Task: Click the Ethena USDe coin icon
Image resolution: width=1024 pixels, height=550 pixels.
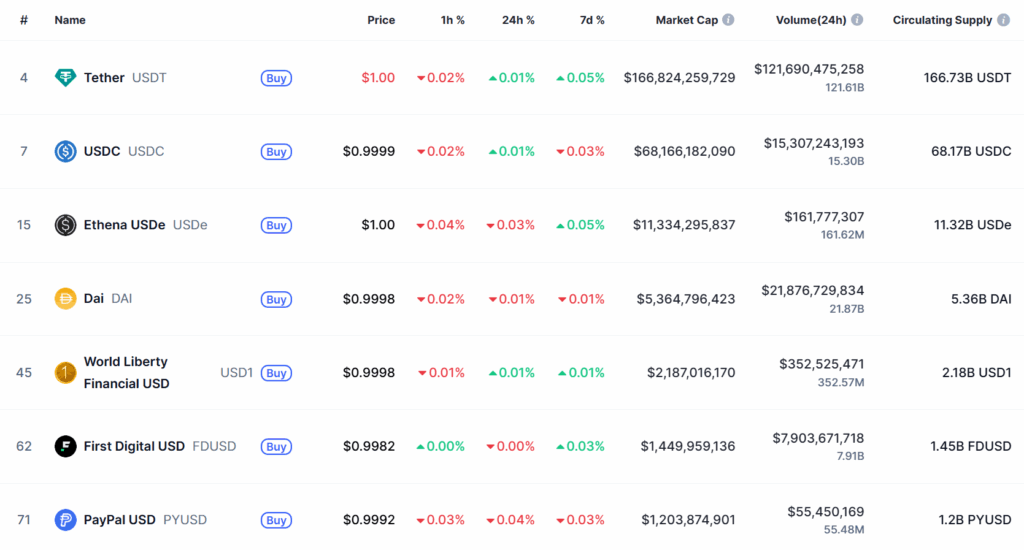Action: (65, 225)
